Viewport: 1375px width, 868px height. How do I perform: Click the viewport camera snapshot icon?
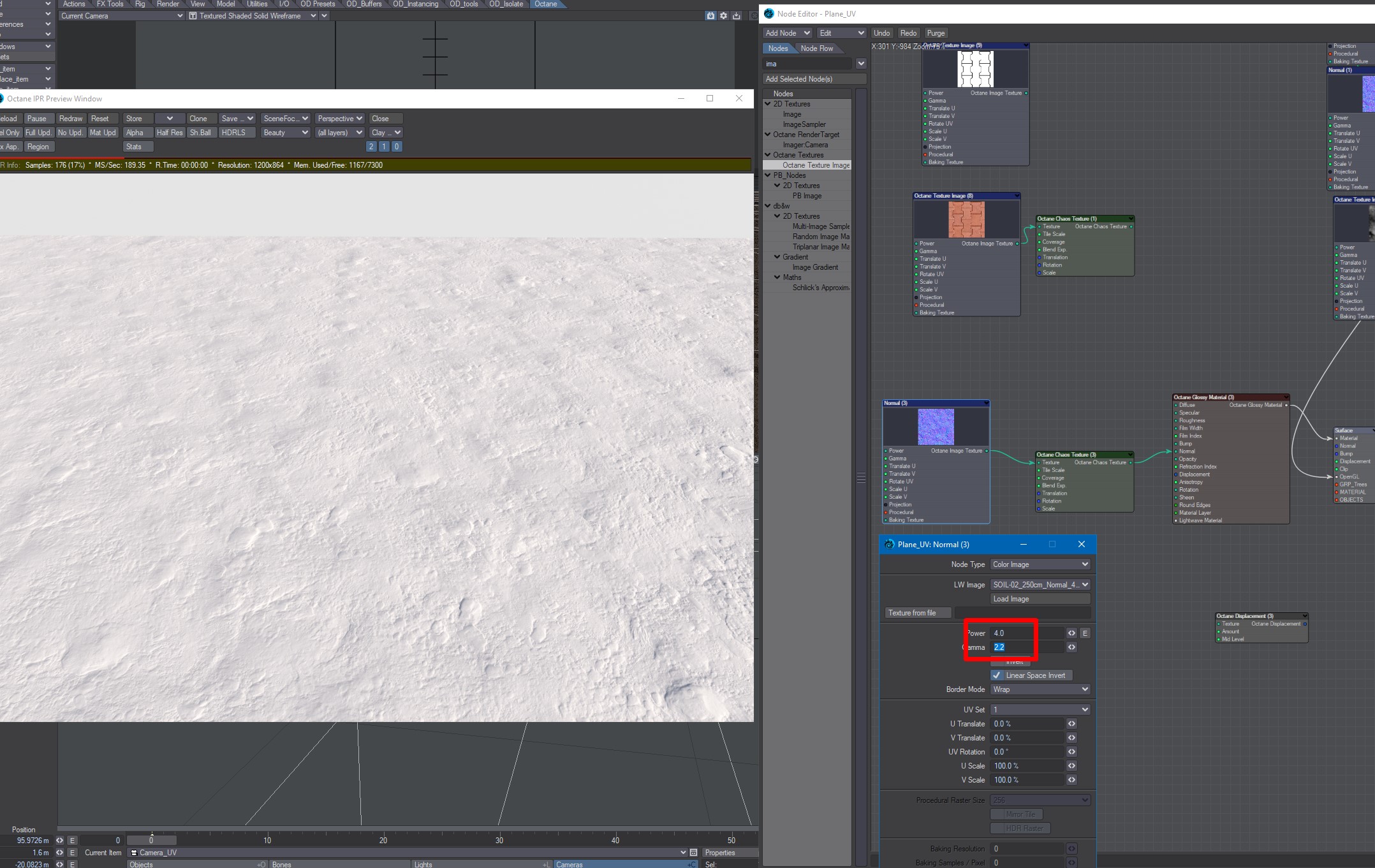(710, 16)
